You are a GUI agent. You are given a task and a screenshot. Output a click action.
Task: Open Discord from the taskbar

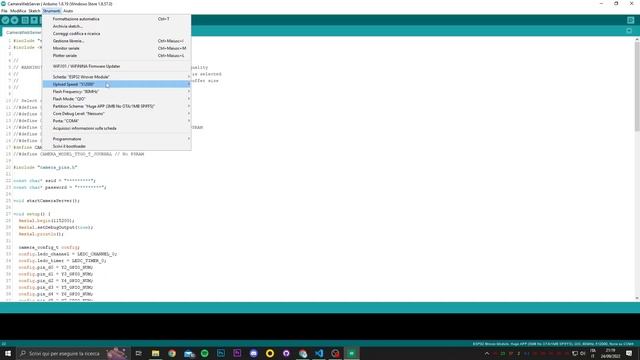point(253,353)
